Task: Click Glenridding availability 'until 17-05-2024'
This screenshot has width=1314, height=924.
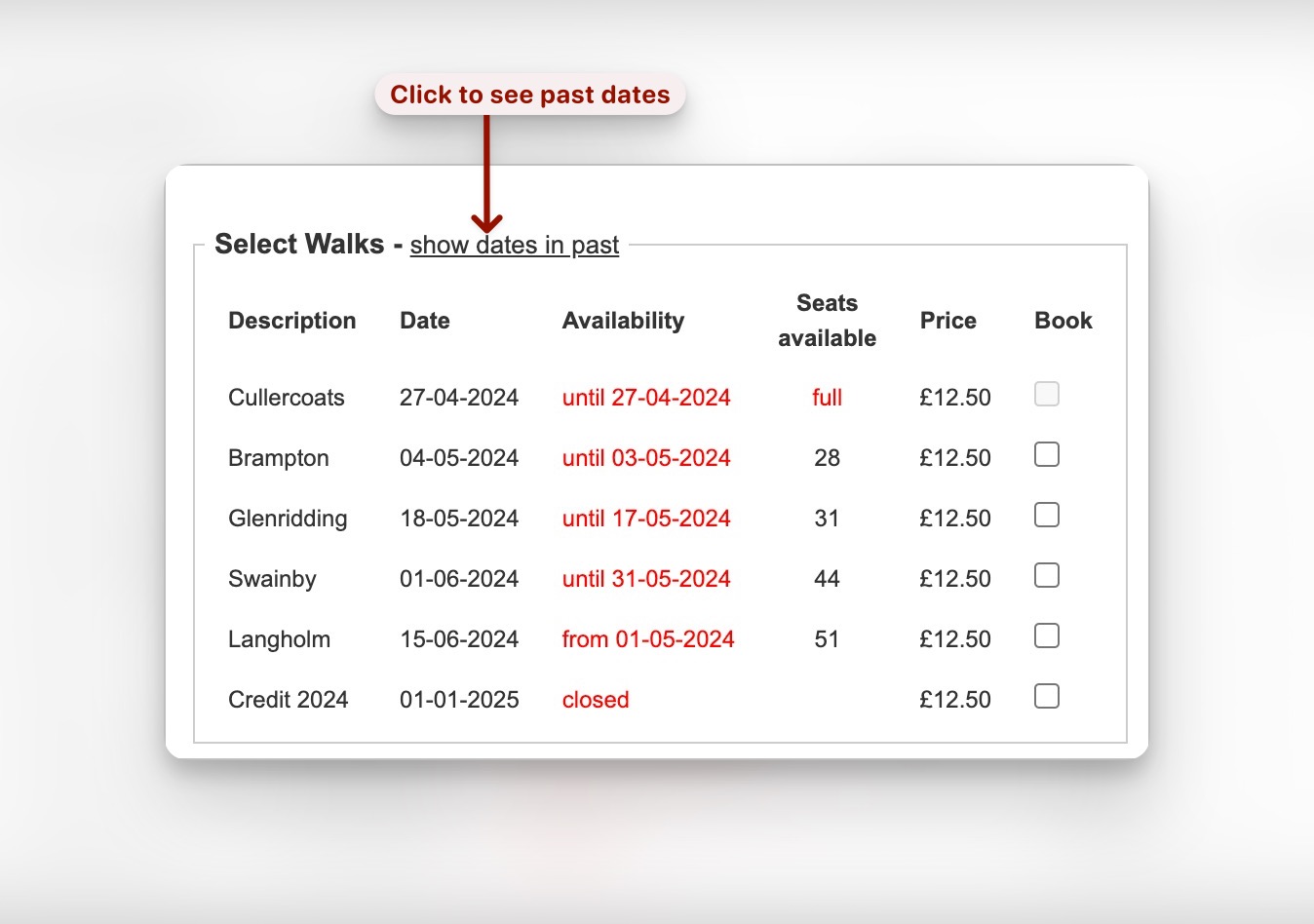Action: click(x=646, y=519)
